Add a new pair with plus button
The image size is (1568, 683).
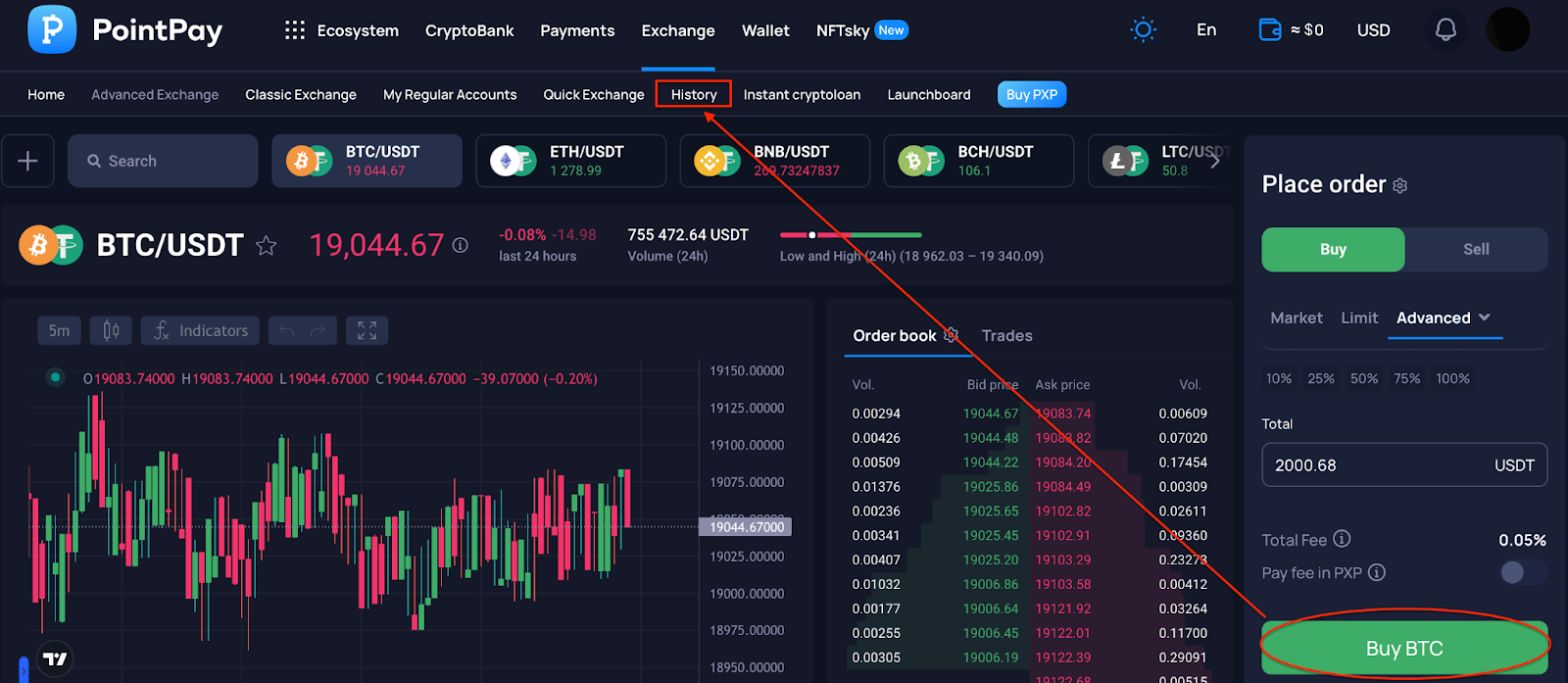[x=27, y=161]
